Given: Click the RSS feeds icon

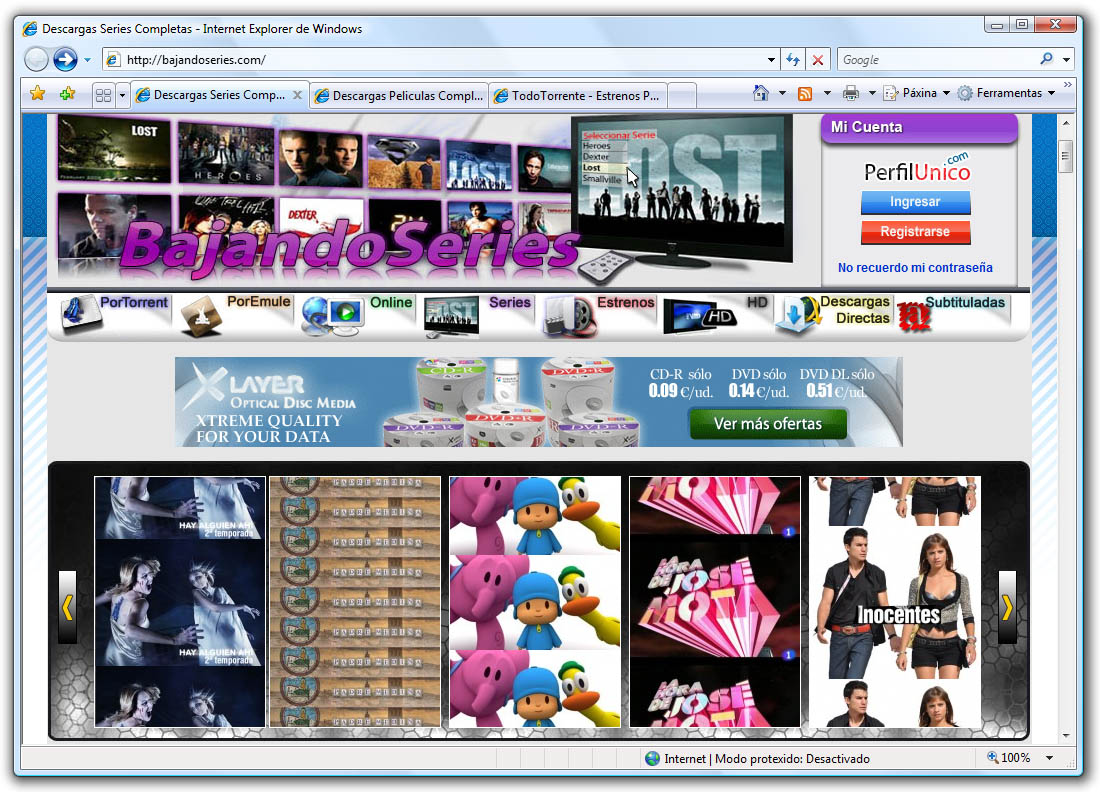Looking at the screenshot, I should (805, 93).
